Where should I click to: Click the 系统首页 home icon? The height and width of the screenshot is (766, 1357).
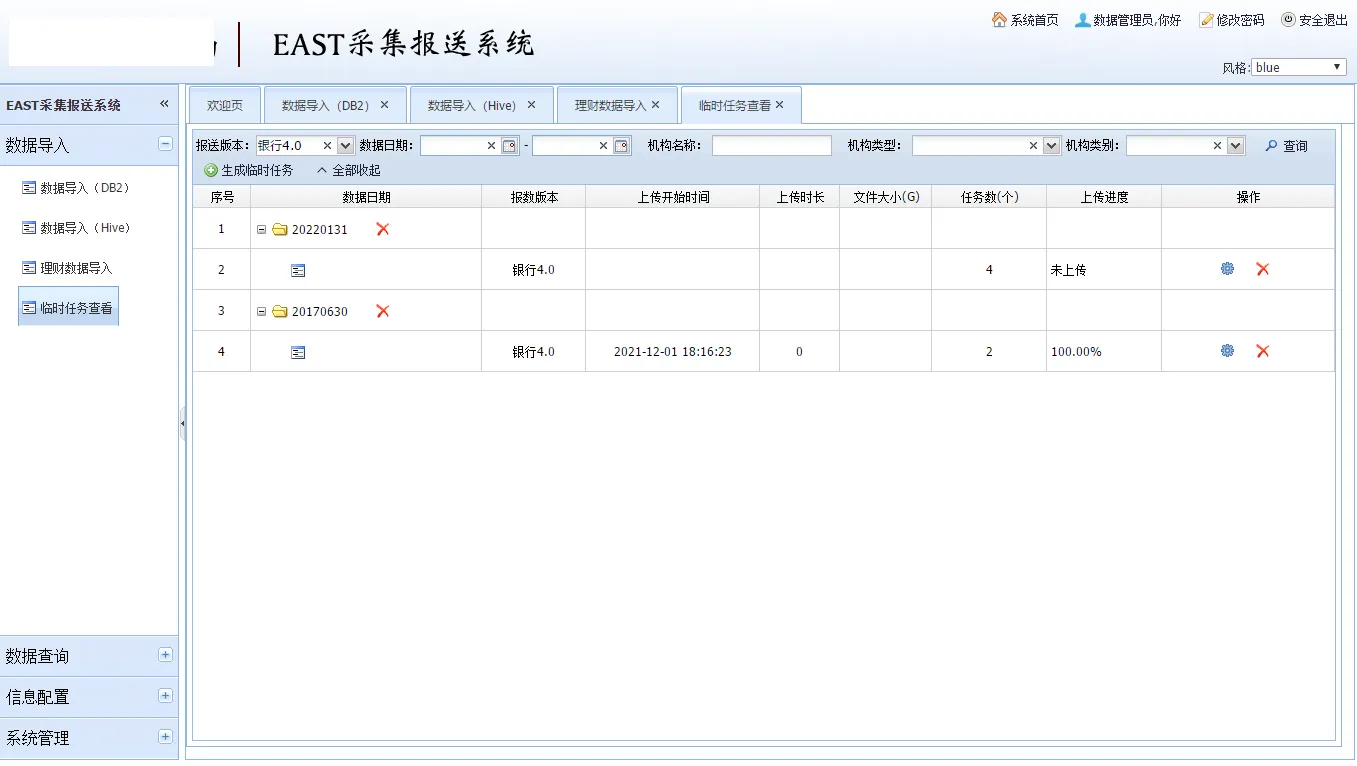[x=999, y=20]
